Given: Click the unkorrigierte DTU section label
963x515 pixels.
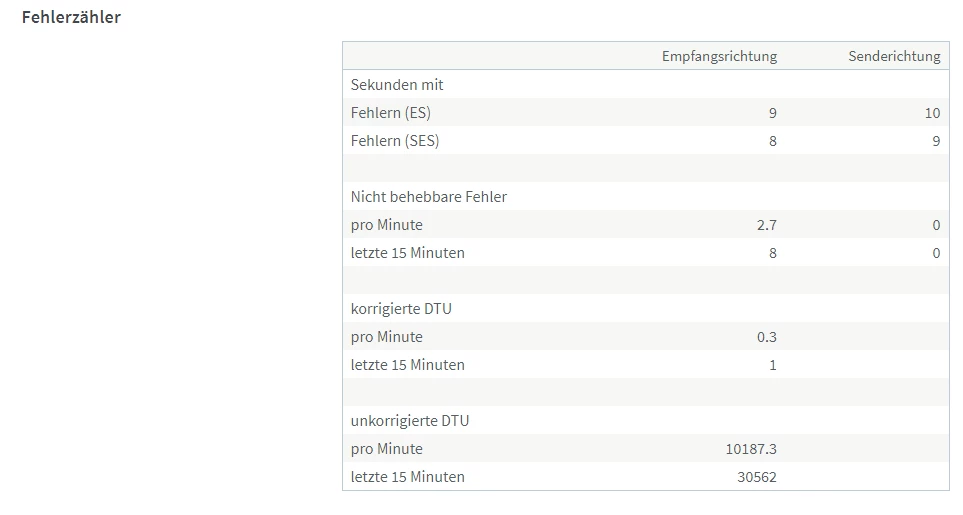Looking at the screenshot, I should pyautogui.click(x=410, y=421).
